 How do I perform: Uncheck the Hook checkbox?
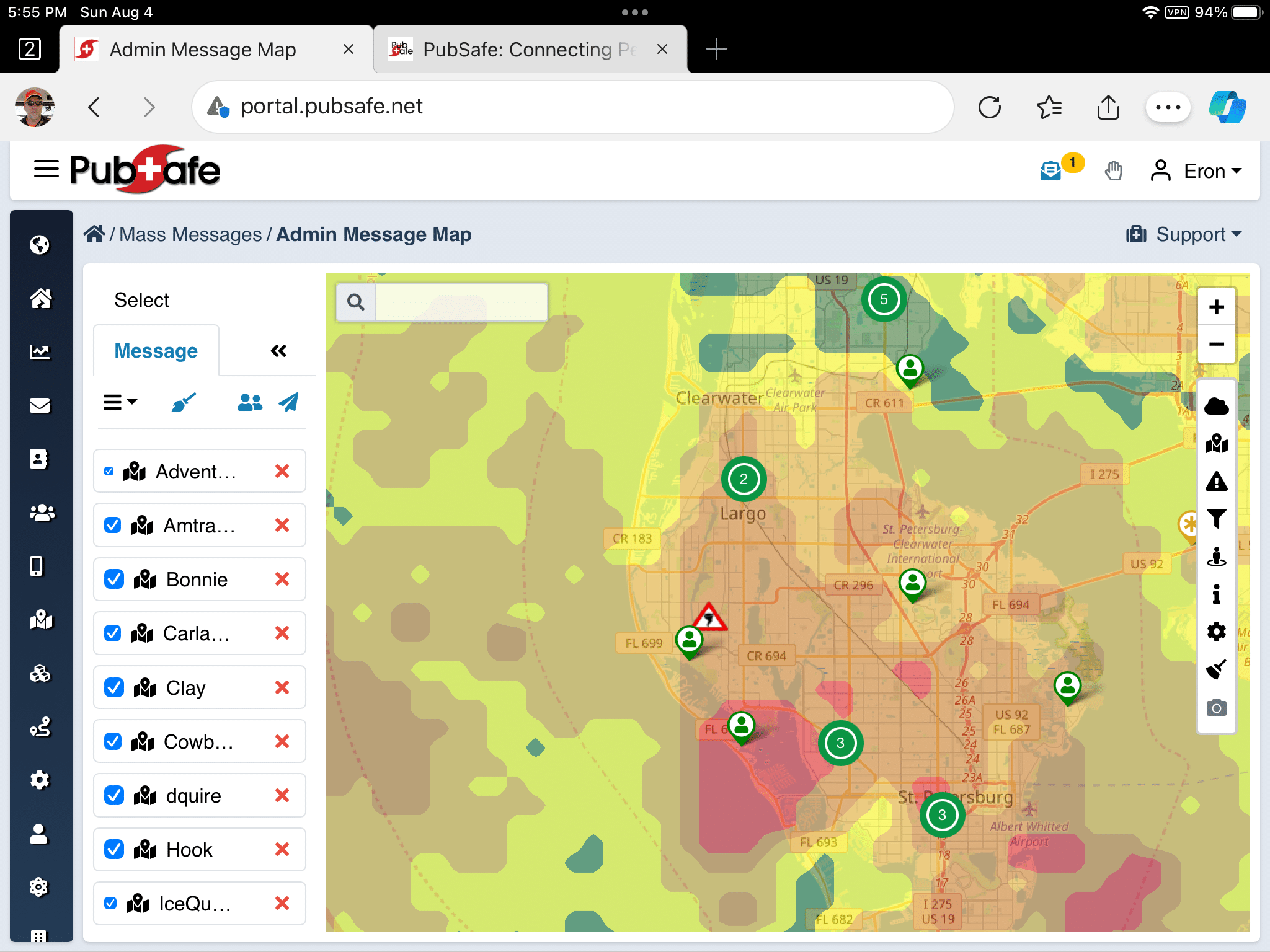point(113,849)
